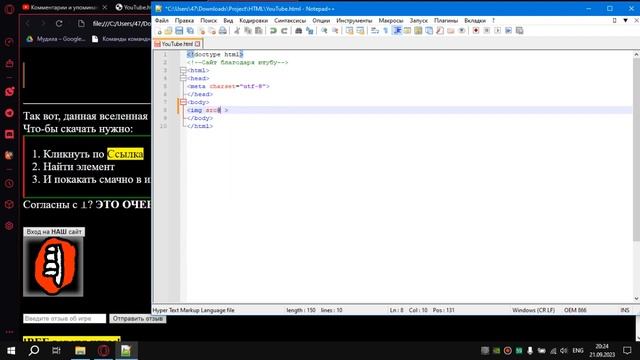The image size is (640, 360).
Task: Toggle INS insert mode in status bar
Action: (x=625, y=310)
